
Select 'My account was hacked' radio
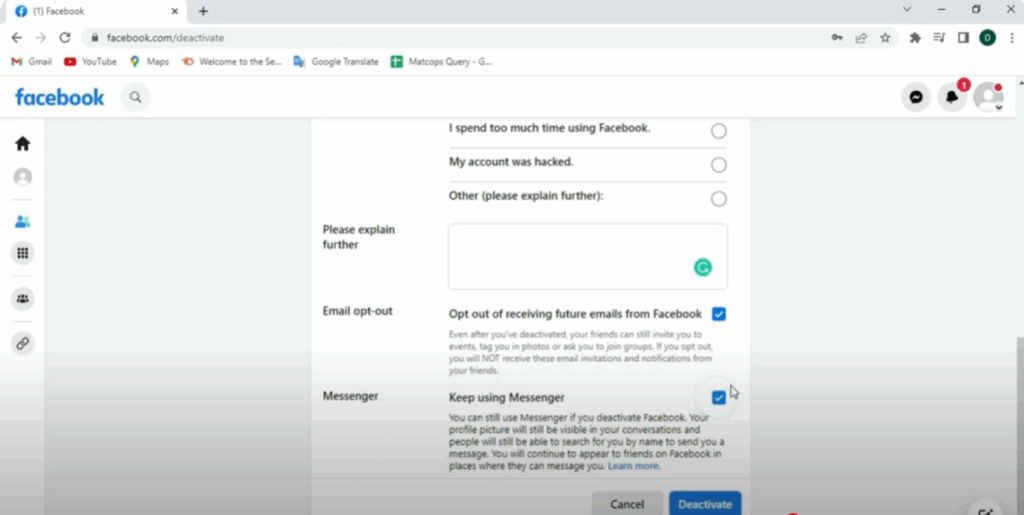[x=718, y=165]
